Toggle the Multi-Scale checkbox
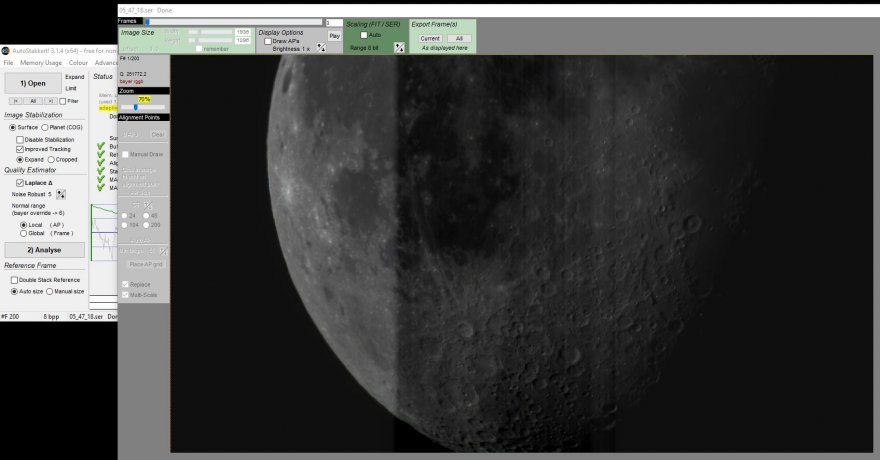Viewport: 880px width, 460px height. tap(125, 295)
